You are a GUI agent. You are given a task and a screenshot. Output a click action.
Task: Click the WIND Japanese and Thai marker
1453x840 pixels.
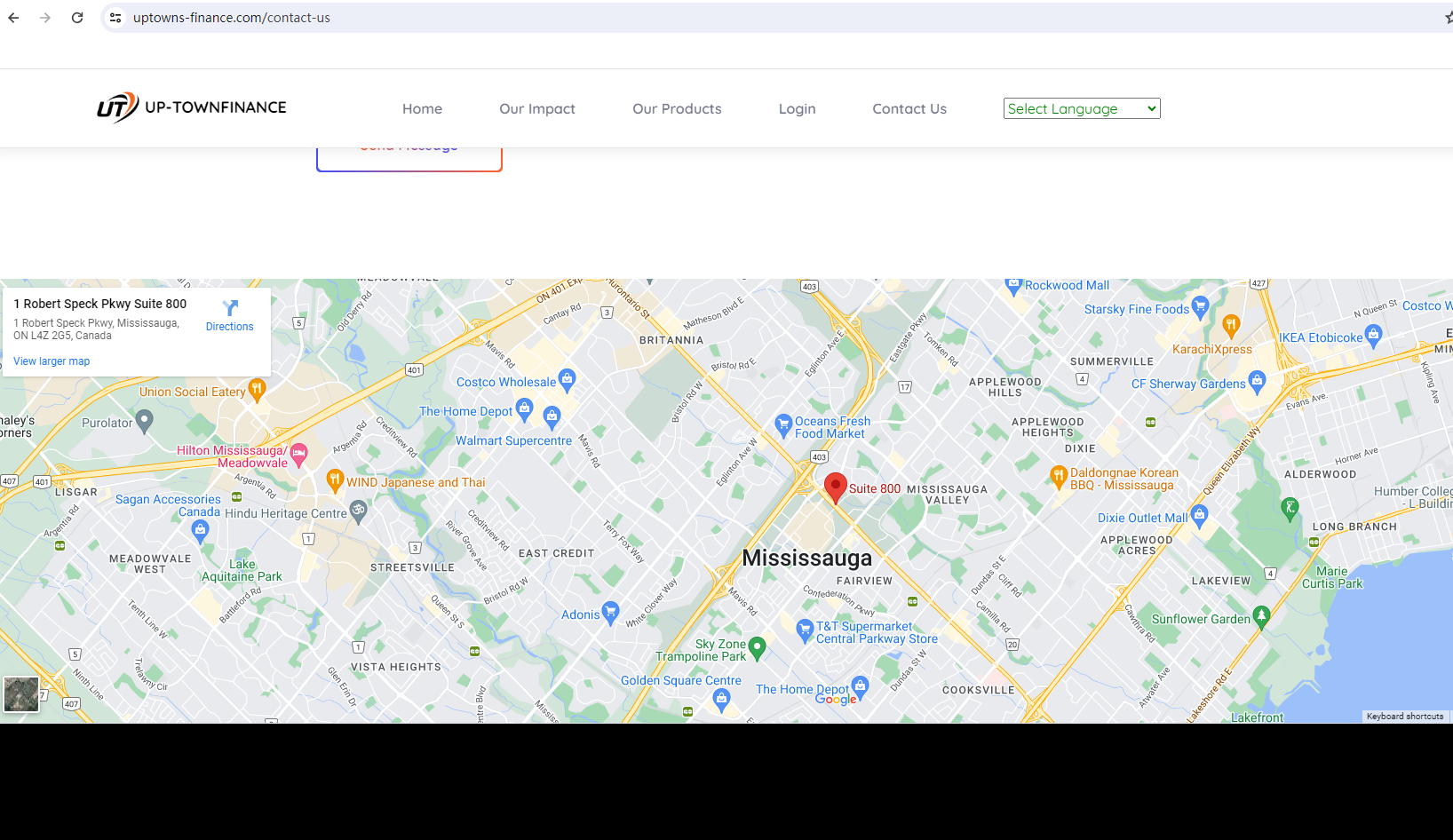tap(335, 480)
